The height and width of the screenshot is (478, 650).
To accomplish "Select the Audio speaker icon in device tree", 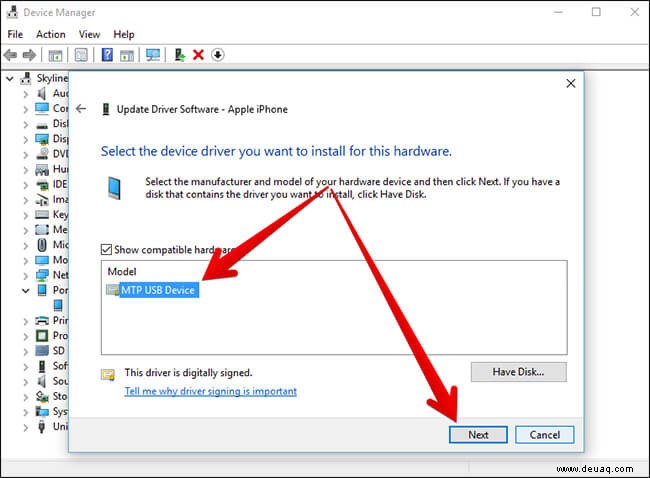I will coord(42,93).
